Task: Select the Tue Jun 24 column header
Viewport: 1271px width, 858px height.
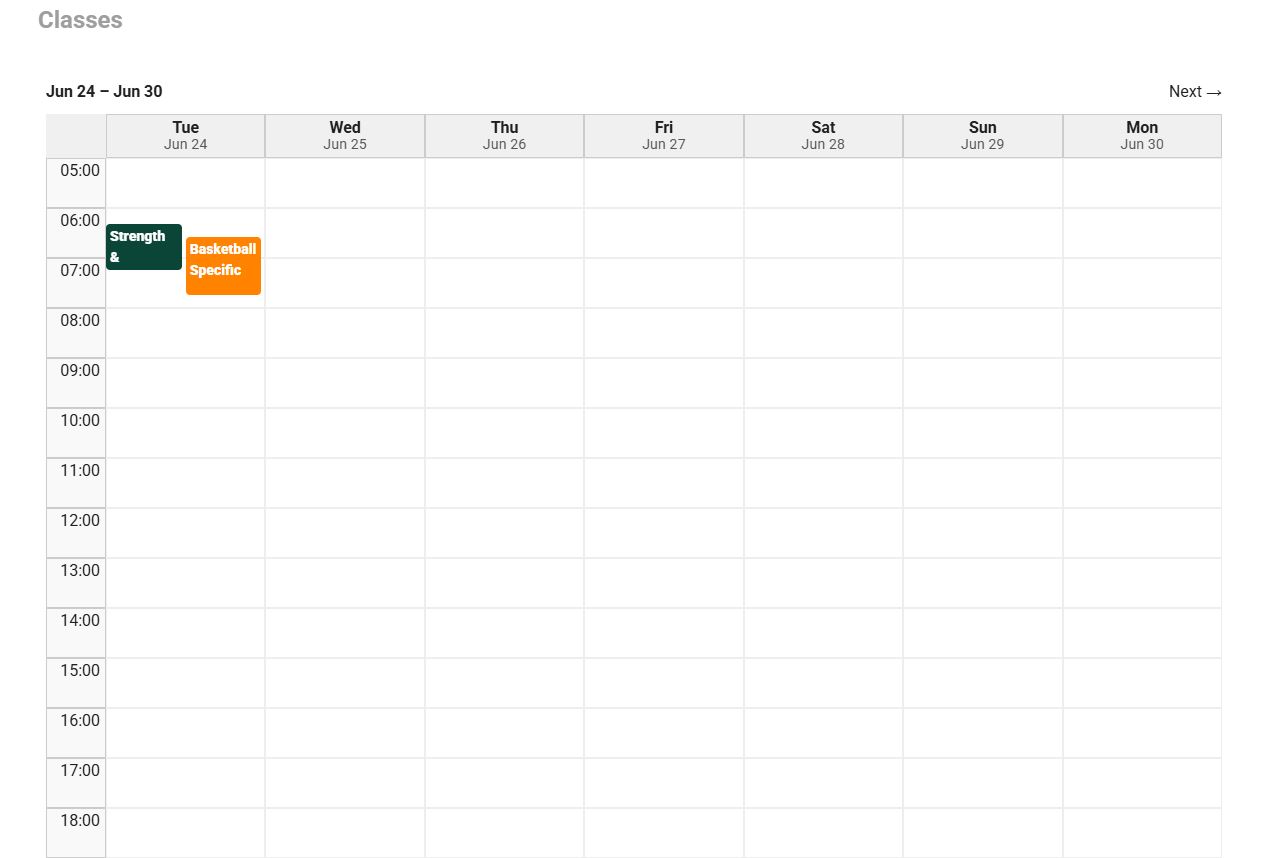Action: point(186,136)
